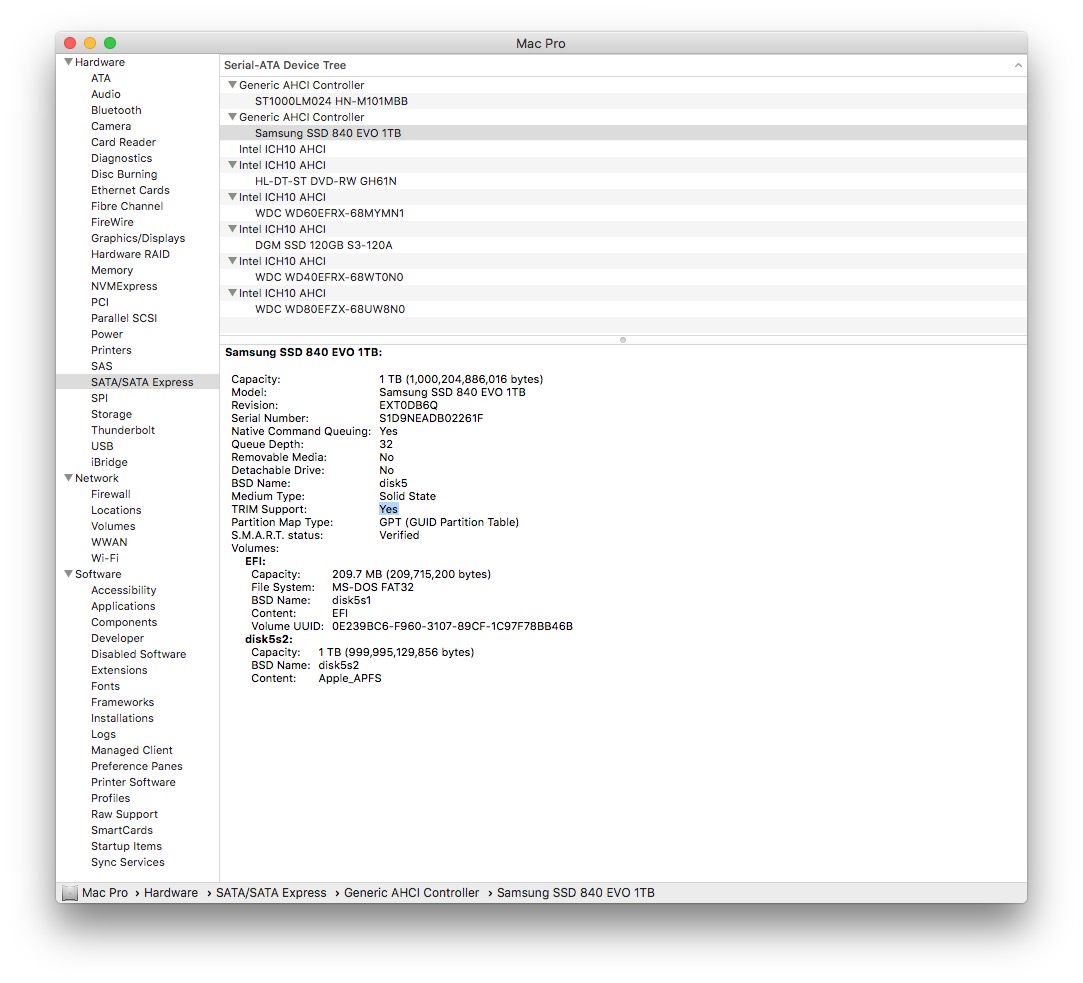Viewport: 1083px width, 983px height.
Task: Select WDC WD60EFRX-68MYMN1 drive
Action: pos(623,213)
